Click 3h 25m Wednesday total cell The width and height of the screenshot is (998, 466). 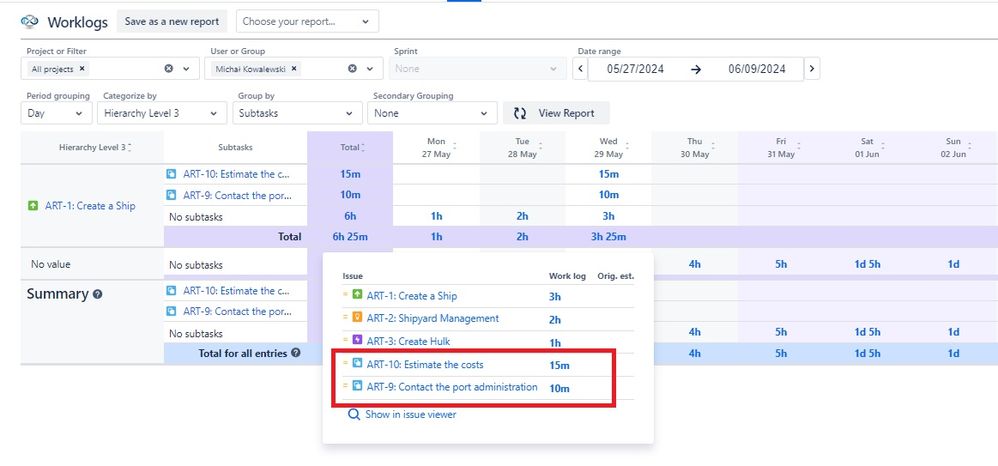[608, 237]
